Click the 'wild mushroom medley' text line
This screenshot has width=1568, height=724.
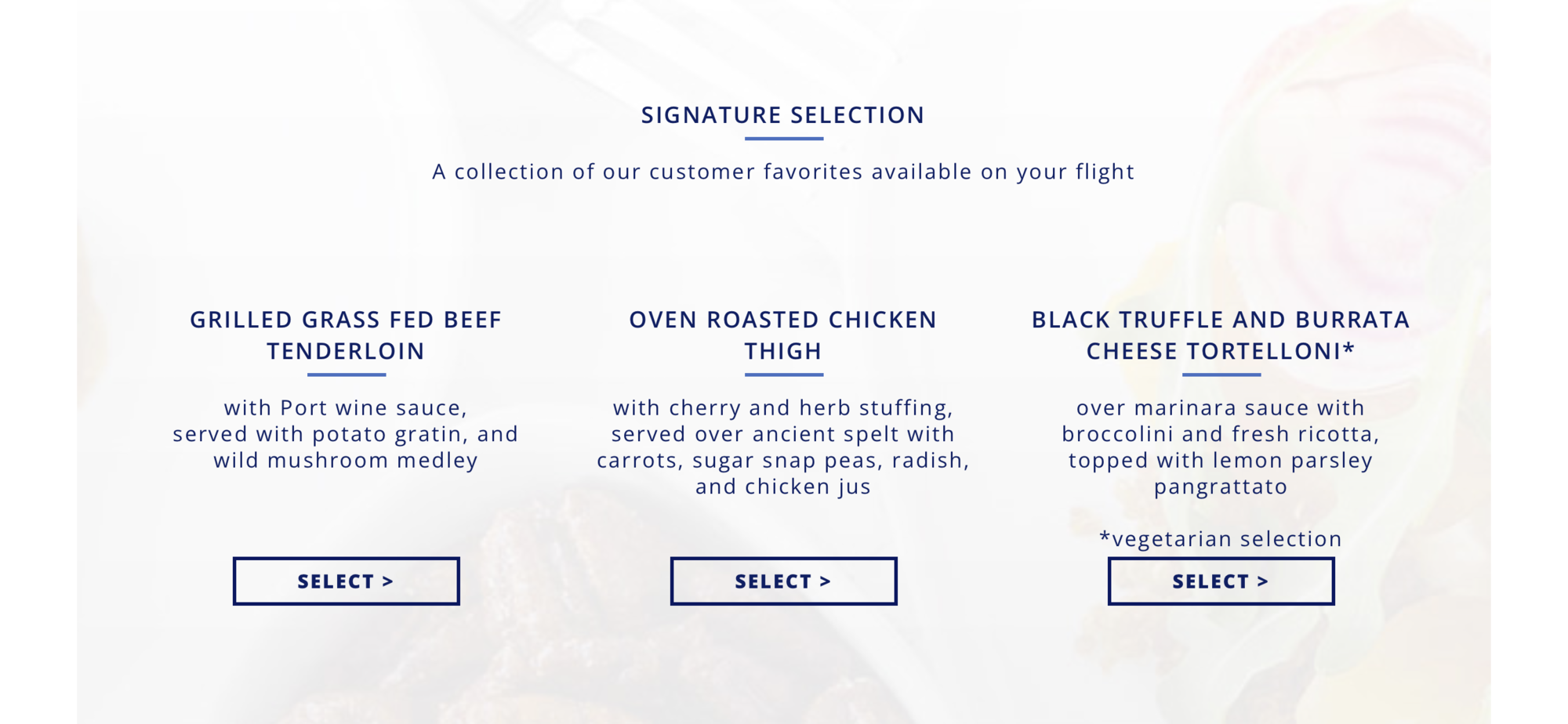346,460
